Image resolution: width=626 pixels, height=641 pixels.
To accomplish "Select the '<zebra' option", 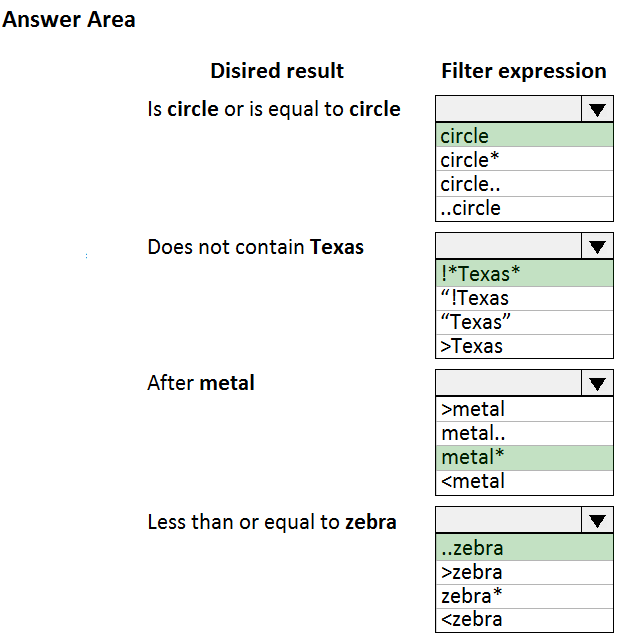I will pyautogui.click(x=524, y=620).
